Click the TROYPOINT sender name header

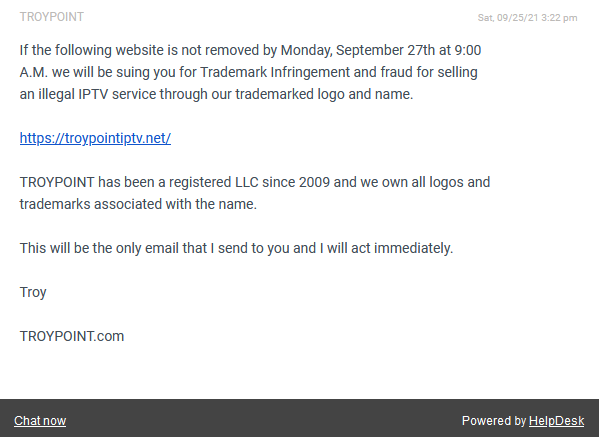tap(52, 17)
